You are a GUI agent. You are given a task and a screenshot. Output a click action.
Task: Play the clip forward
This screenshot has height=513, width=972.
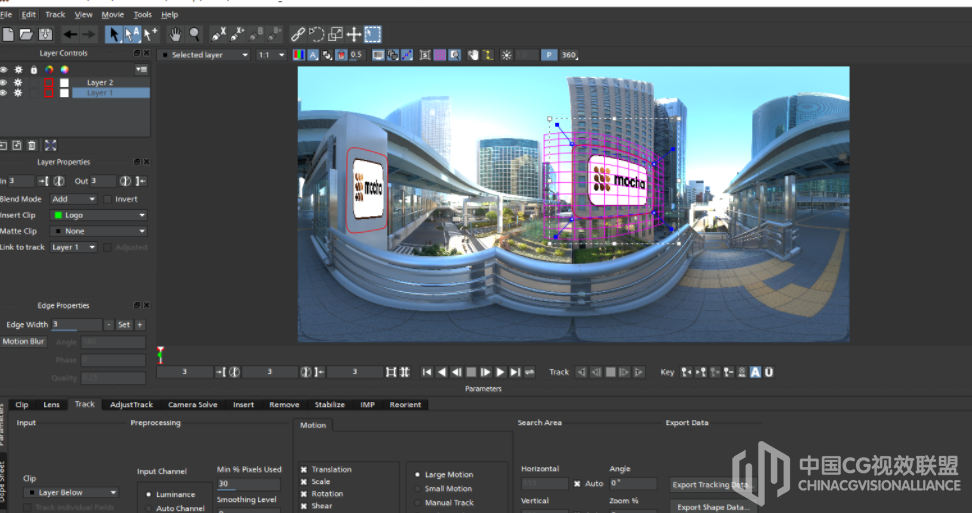click(x=500, y=372)
